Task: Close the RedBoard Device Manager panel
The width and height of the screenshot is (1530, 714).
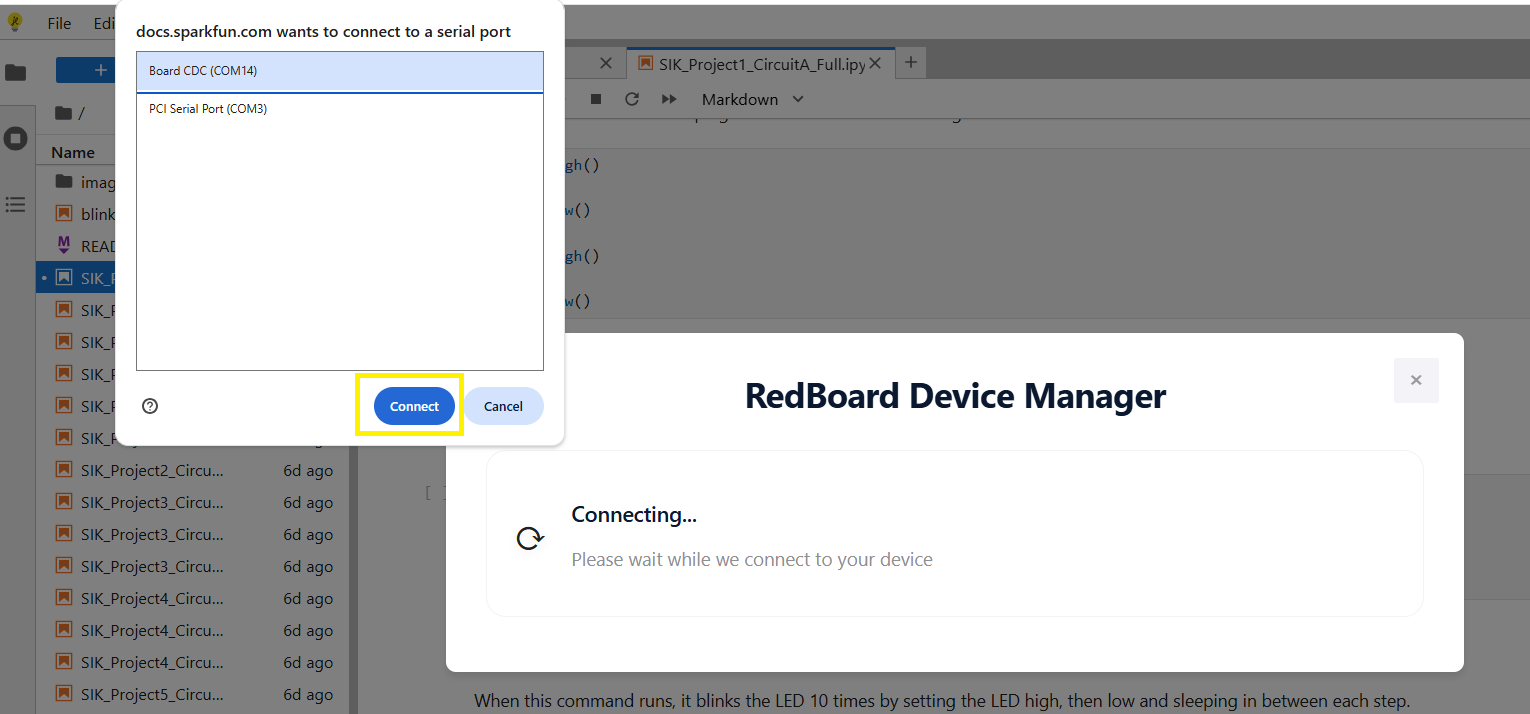Action: pos(1415,380)
